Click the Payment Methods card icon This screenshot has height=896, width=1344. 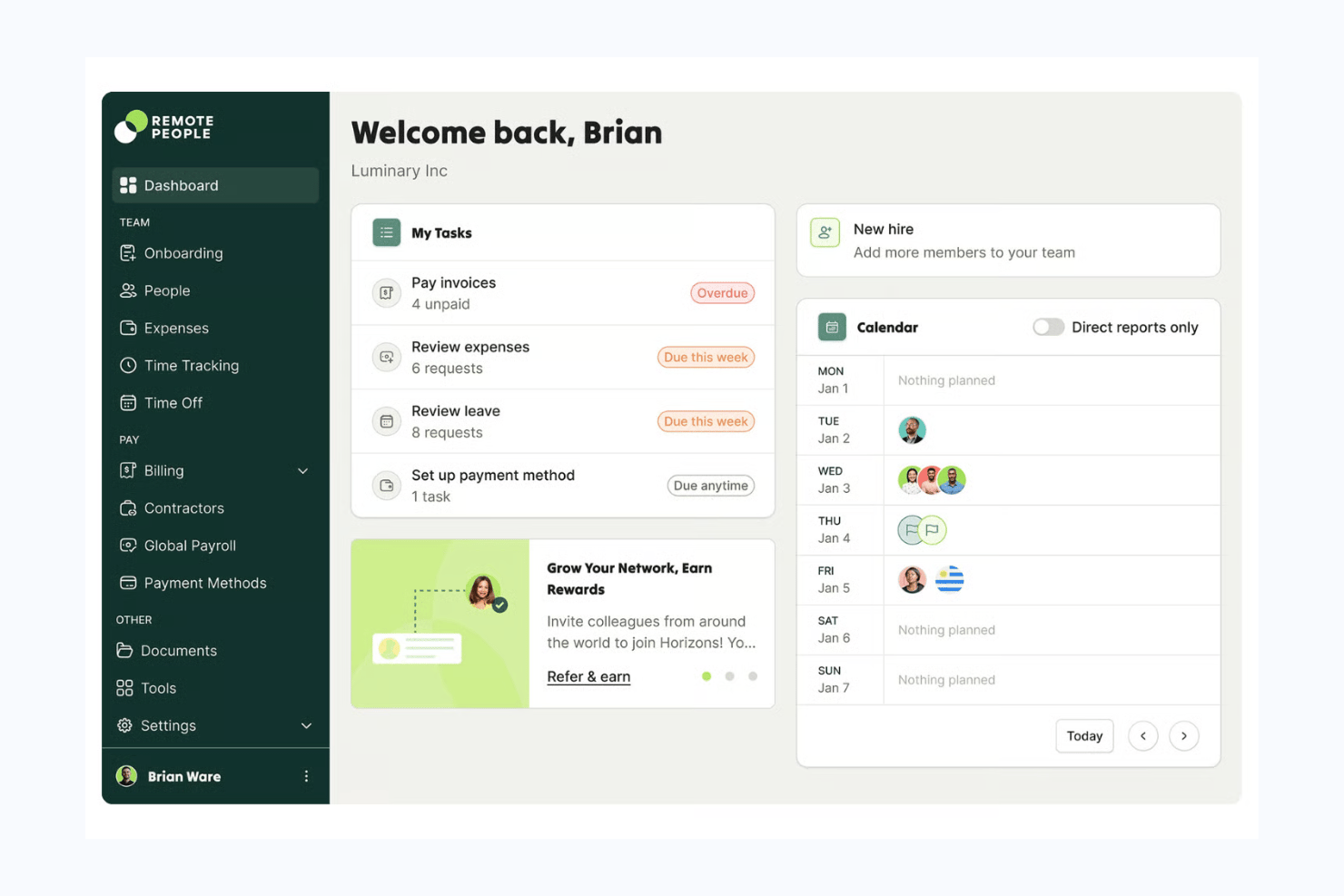(x=128, y=583)
